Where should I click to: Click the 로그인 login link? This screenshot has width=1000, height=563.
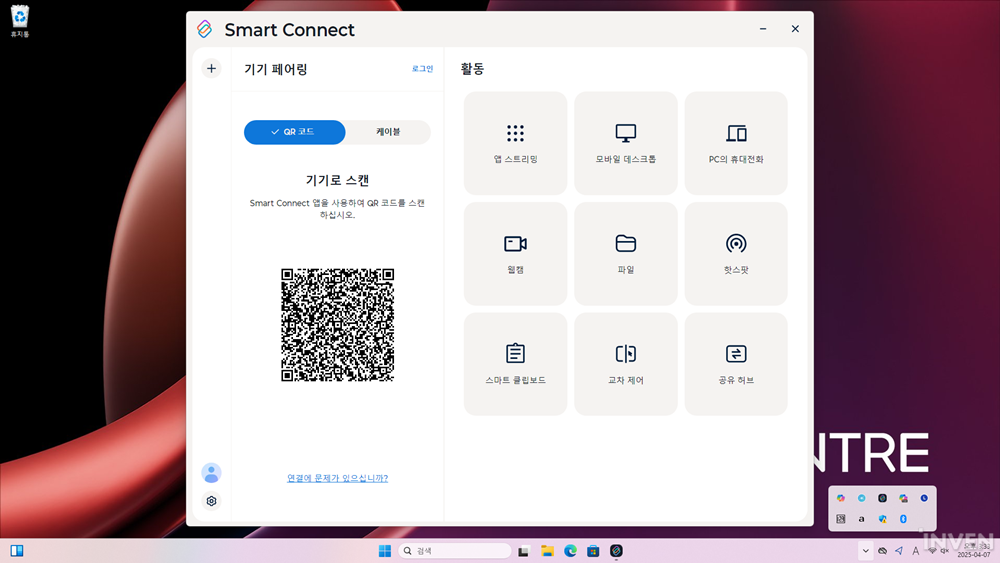pyautogui.click(x=422, y=69)
